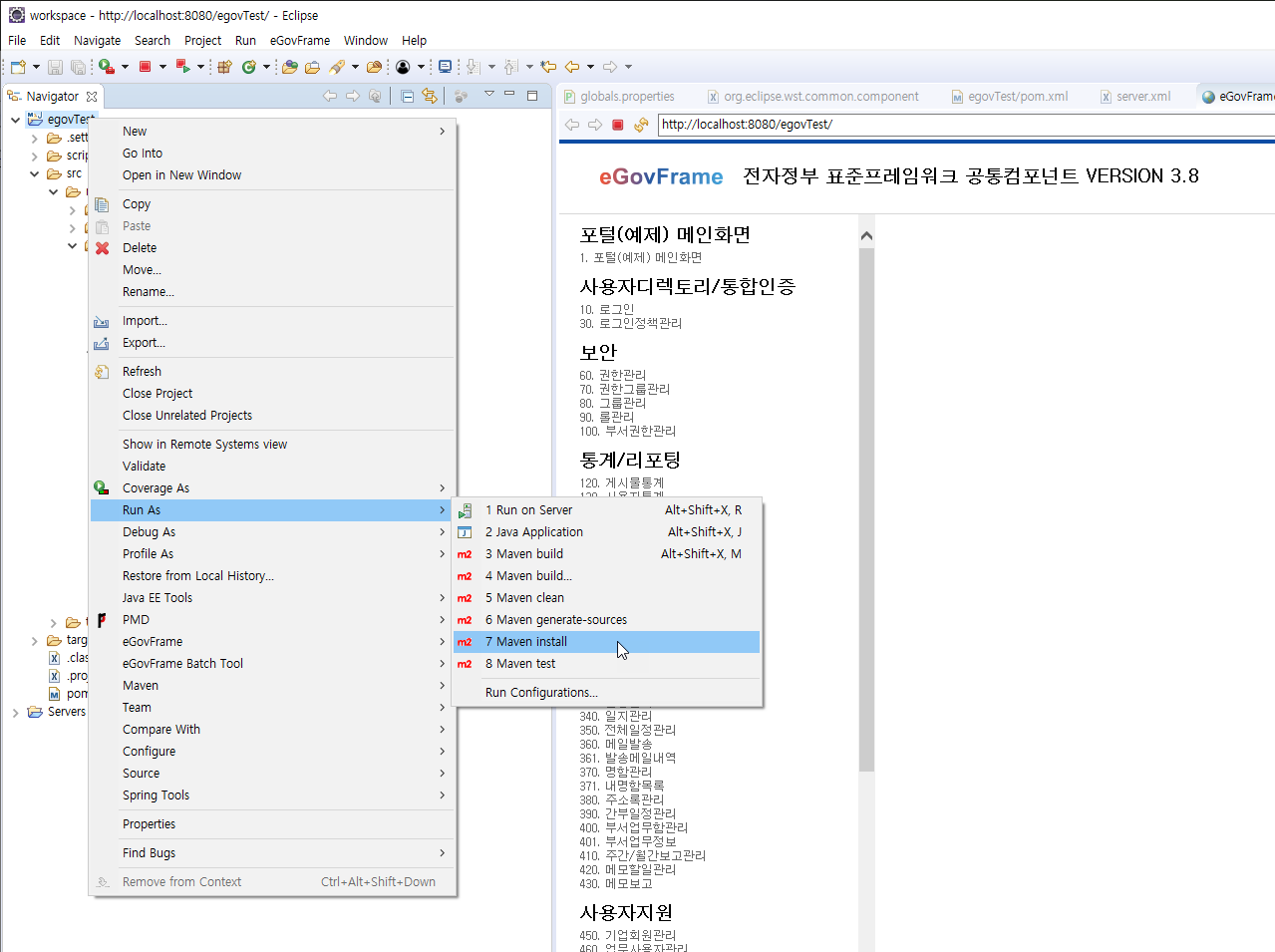Click the red stop square in main toolbar
Screen dimensions: 1275x952
145,67
